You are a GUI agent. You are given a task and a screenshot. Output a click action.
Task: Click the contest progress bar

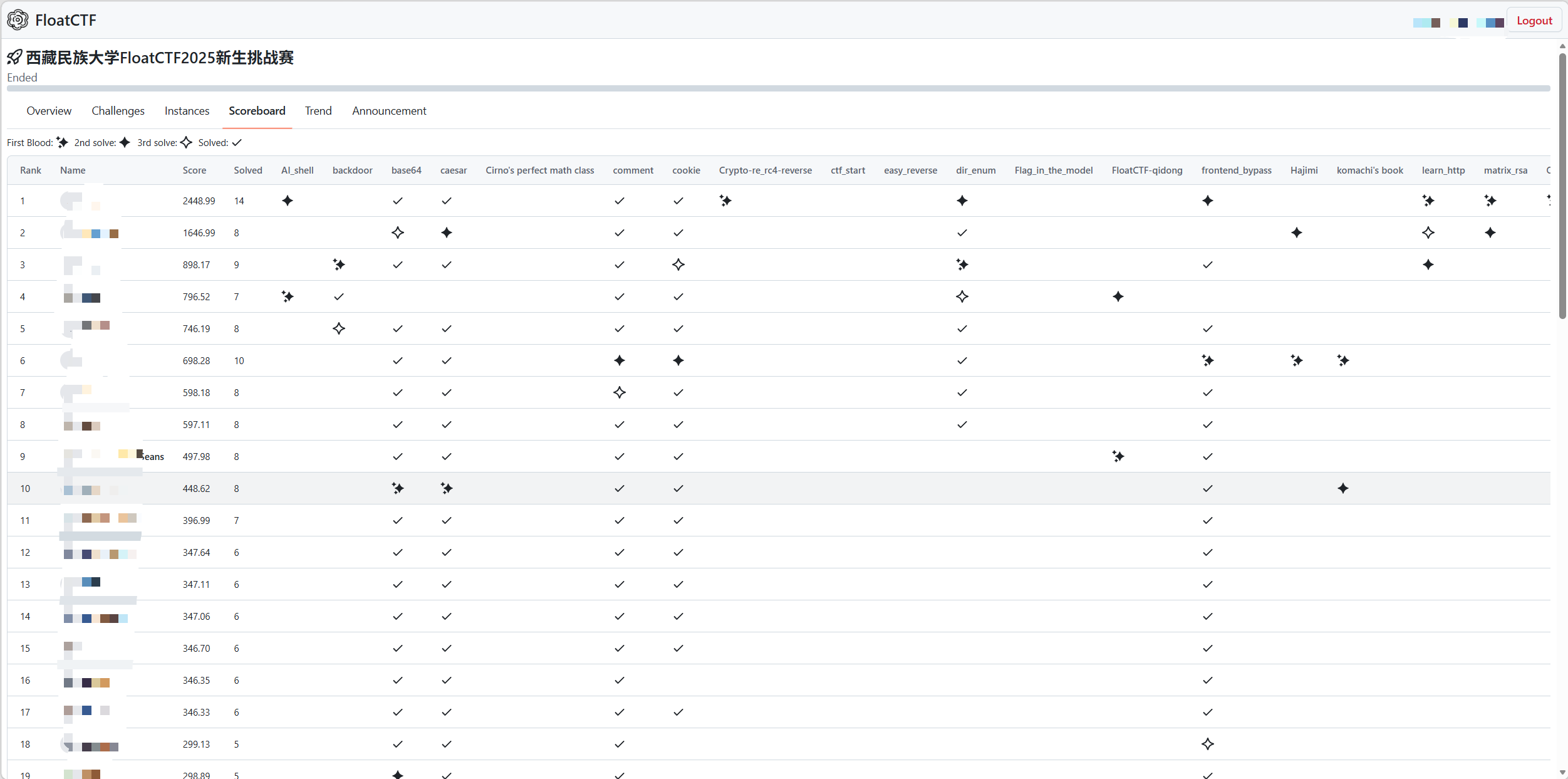779,88
